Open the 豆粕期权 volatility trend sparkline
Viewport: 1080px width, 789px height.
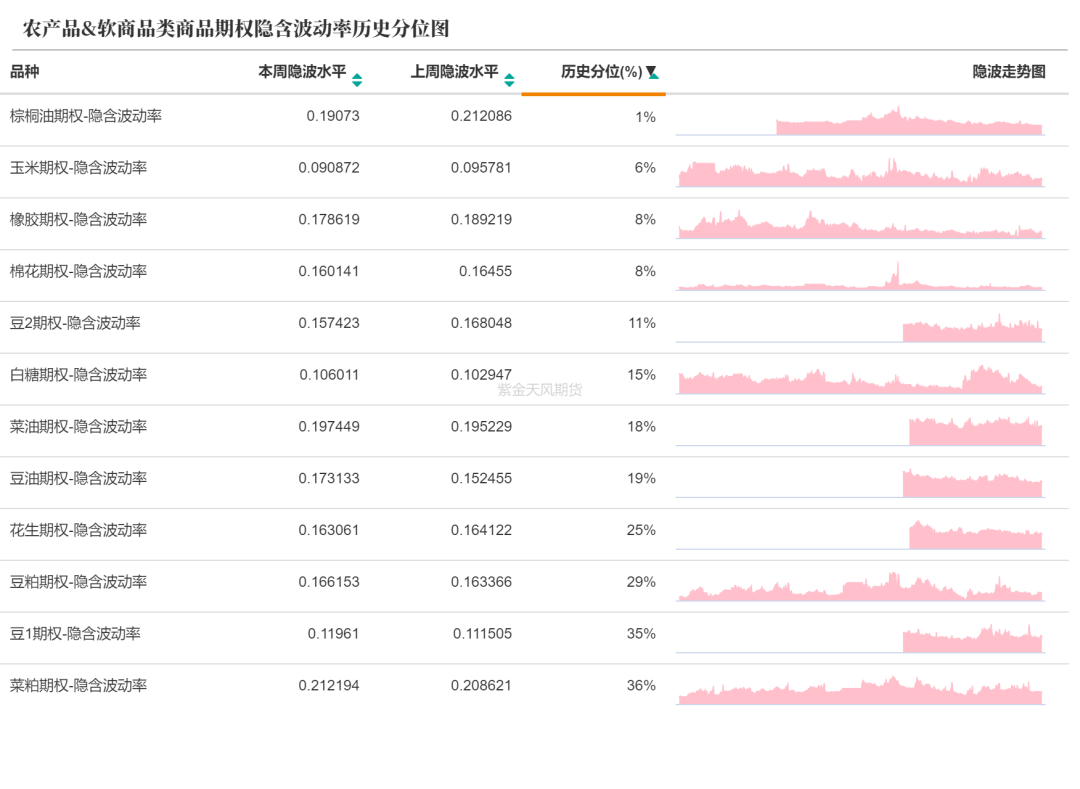tap(860, 586)
